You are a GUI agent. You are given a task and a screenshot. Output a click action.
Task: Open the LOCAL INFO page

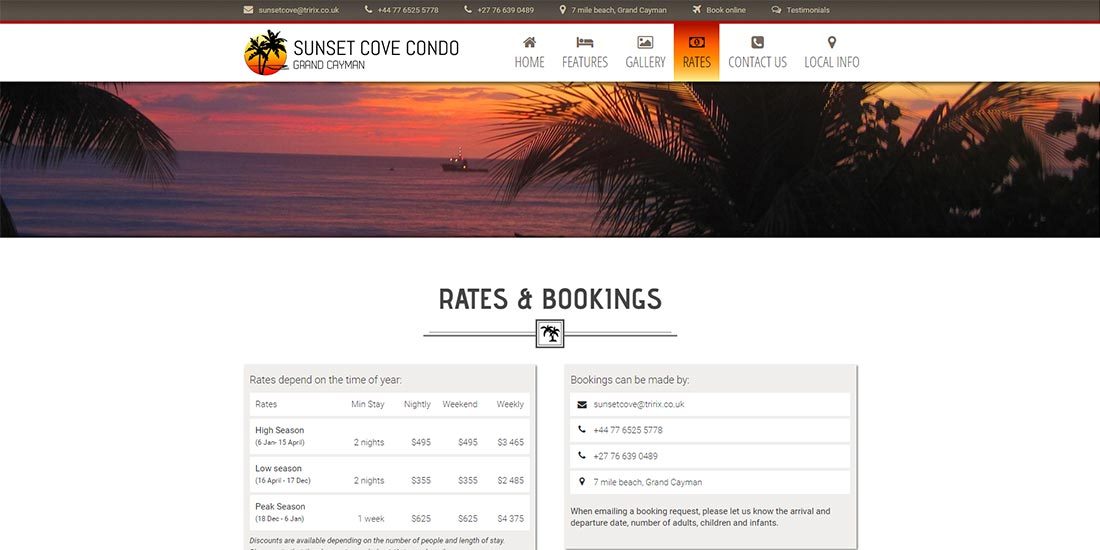point(831,53)
